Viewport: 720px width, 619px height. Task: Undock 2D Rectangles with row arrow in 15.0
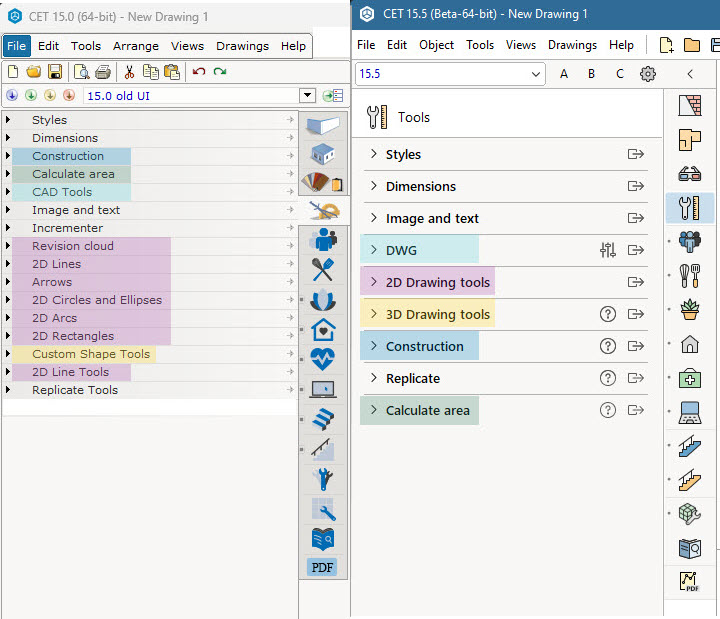(x=290, y=336)
